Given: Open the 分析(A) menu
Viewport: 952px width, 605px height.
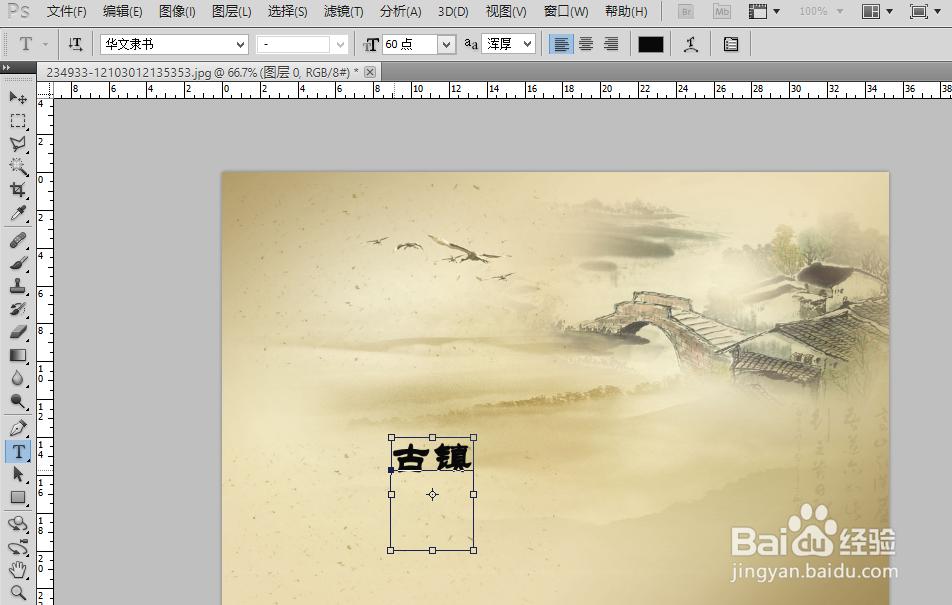Looking at the screenshot, I should pos(401,12).
